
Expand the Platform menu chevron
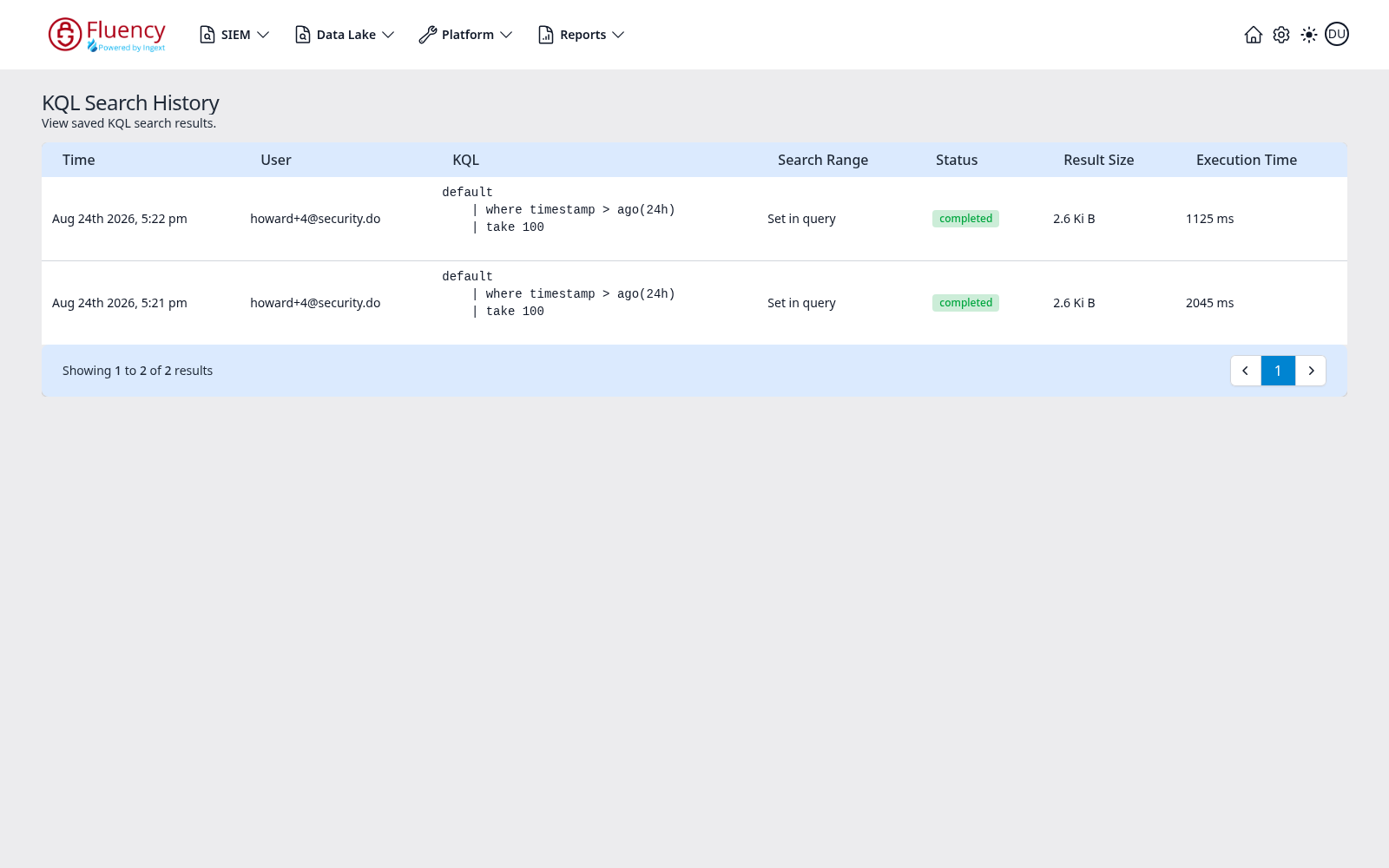point(506,35)
